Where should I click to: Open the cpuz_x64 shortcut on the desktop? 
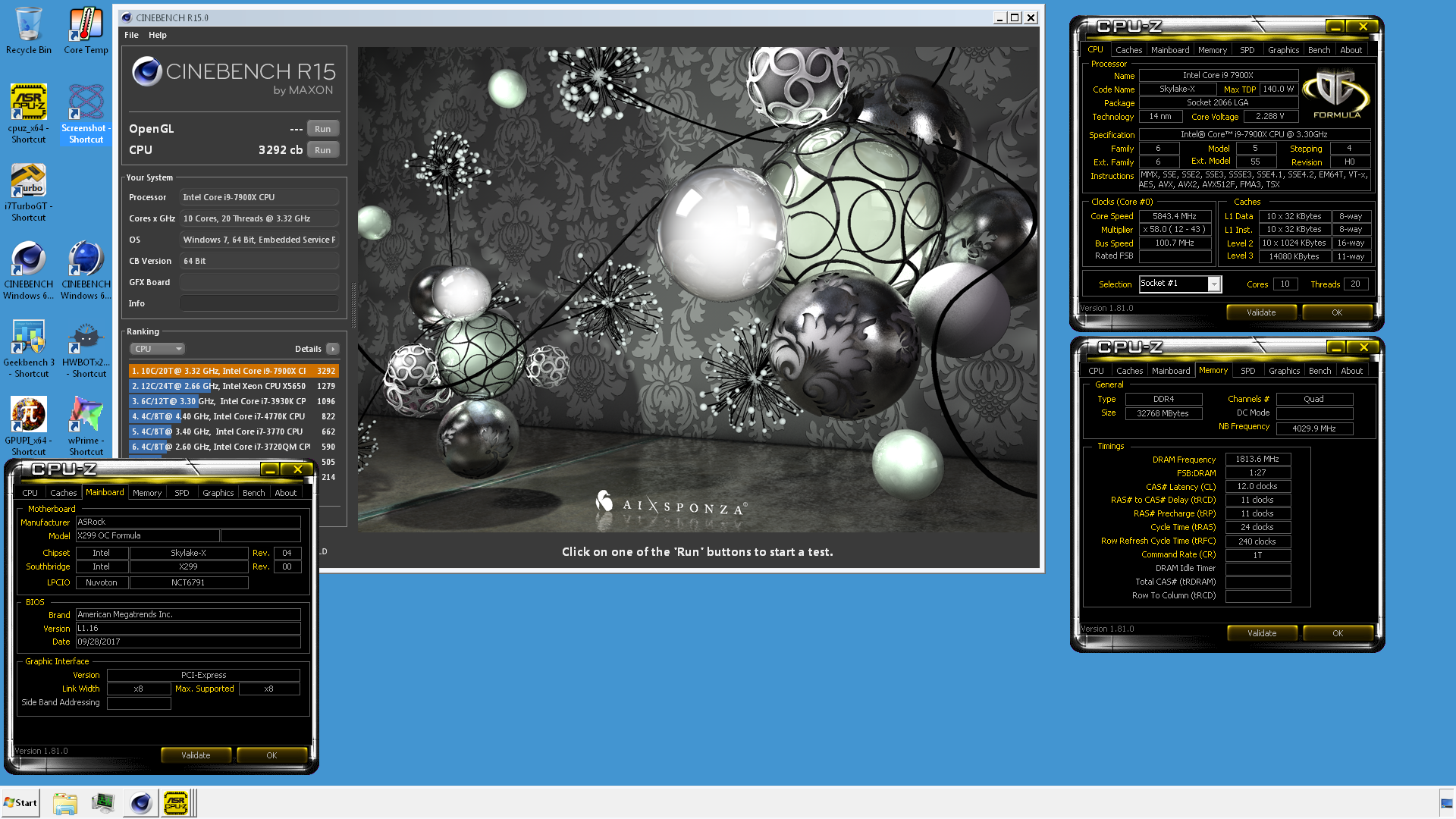click(29, 114)
